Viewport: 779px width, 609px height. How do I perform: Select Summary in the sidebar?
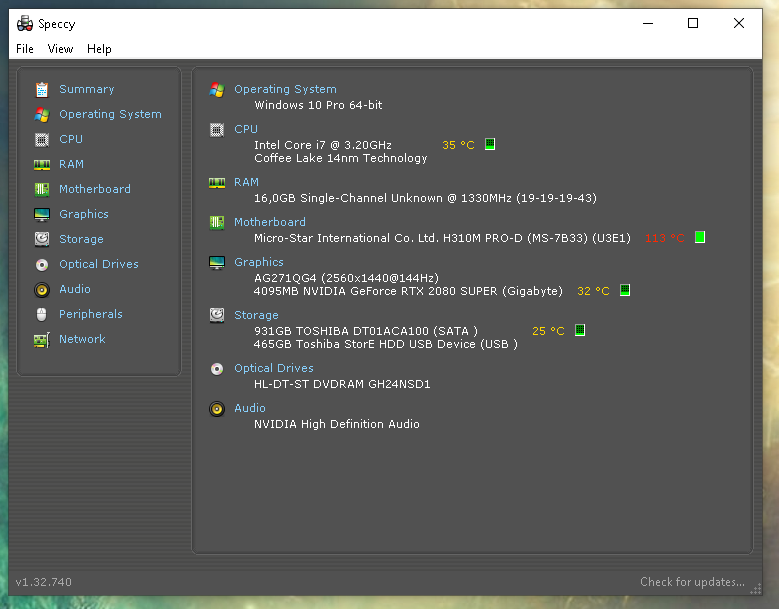pyautogui.click(x=87, y=89)
